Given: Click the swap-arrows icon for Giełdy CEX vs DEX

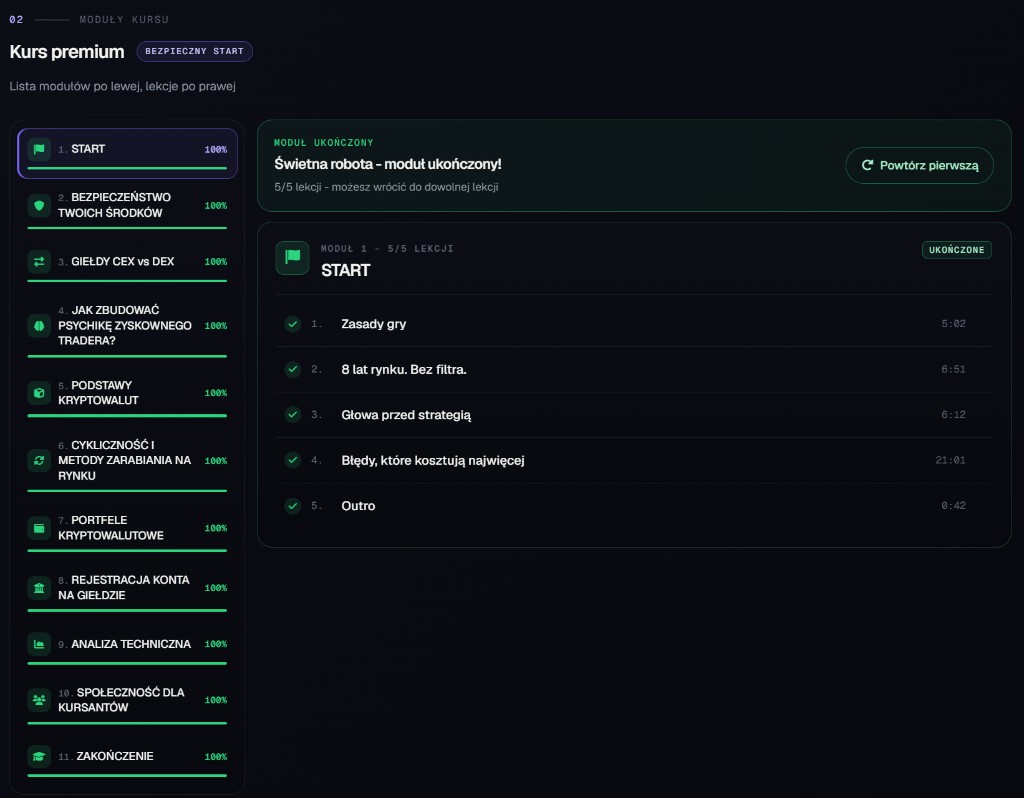Looking at the screenshot, I should point(39,261).
